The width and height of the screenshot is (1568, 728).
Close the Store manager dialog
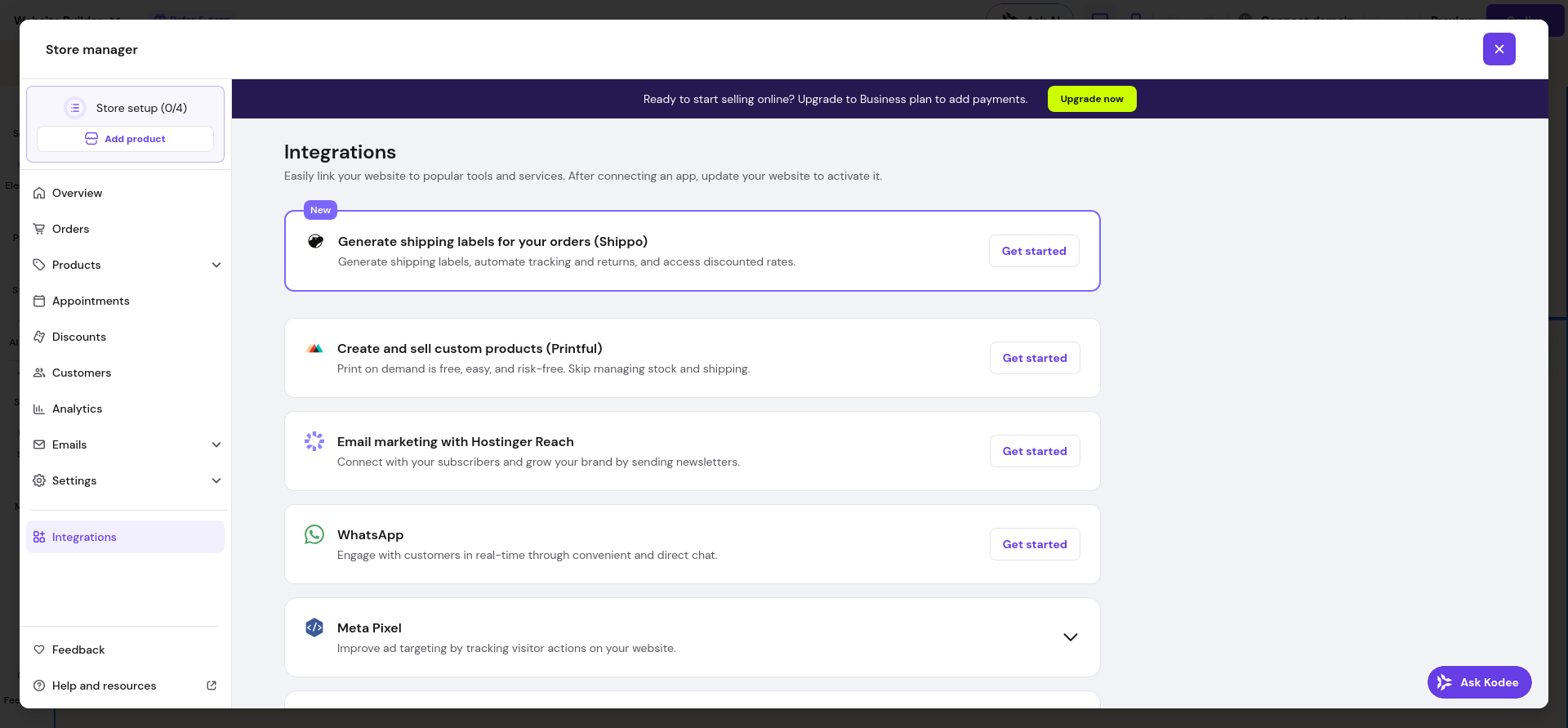click(x=1499, y=49)
